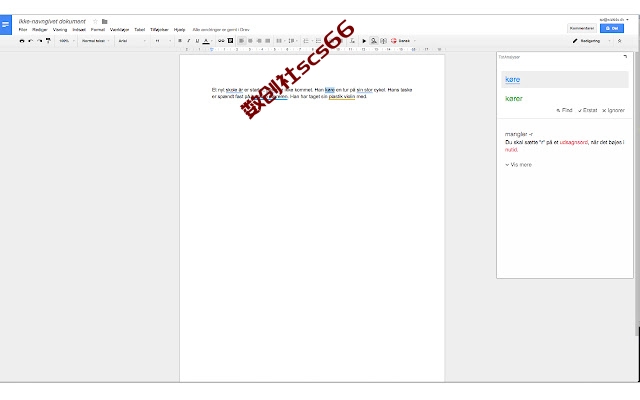Click the insert link icon
This screenshot has height=400, width=640.
[221, 41]
